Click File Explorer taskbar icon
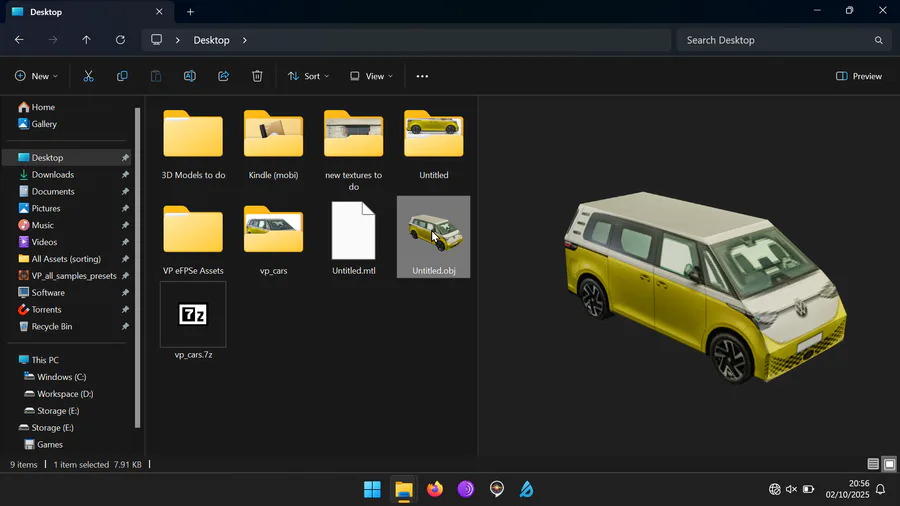The image size is (900, 506). [x=404, y=489]
